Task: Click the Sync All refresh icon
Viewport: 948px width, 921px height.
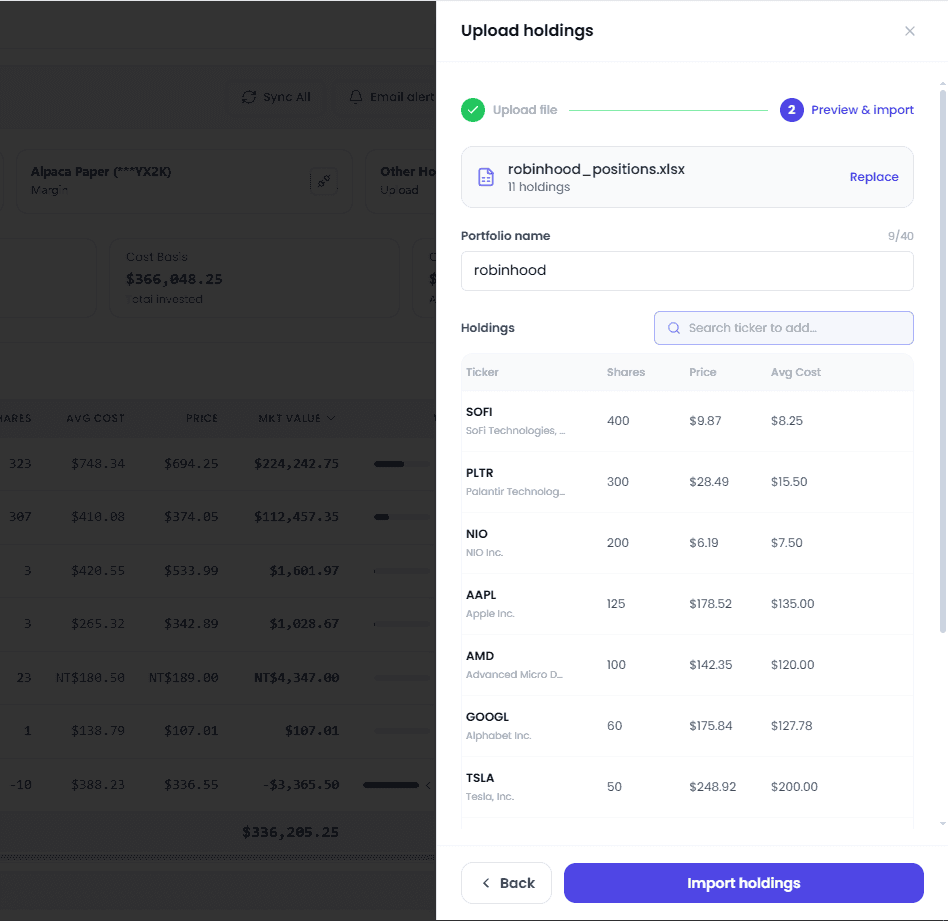Action: tap(249, 97)
